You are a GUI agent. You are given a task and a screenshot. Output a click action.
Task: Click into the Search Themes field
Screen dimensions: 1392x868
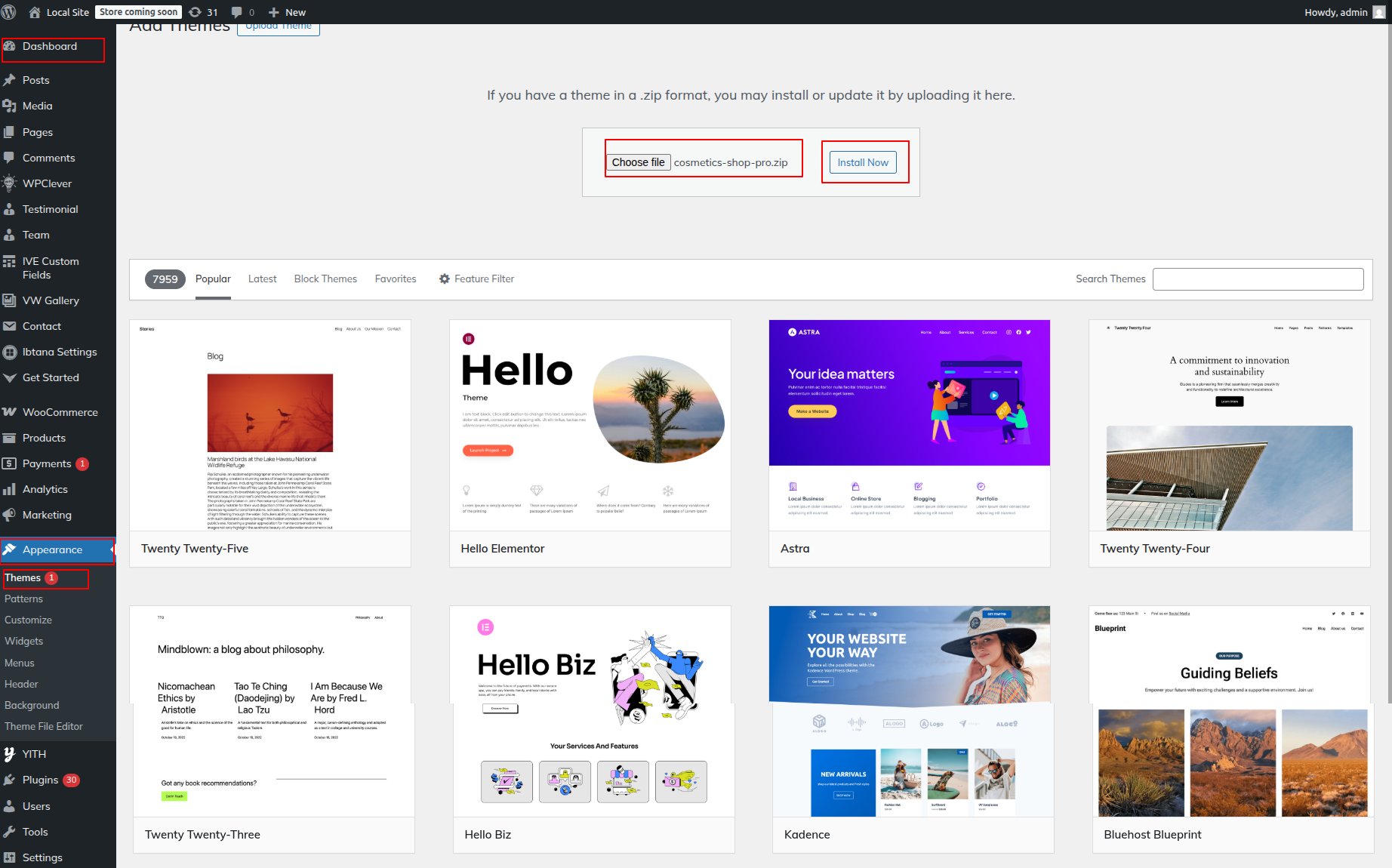pos(1258,279)
